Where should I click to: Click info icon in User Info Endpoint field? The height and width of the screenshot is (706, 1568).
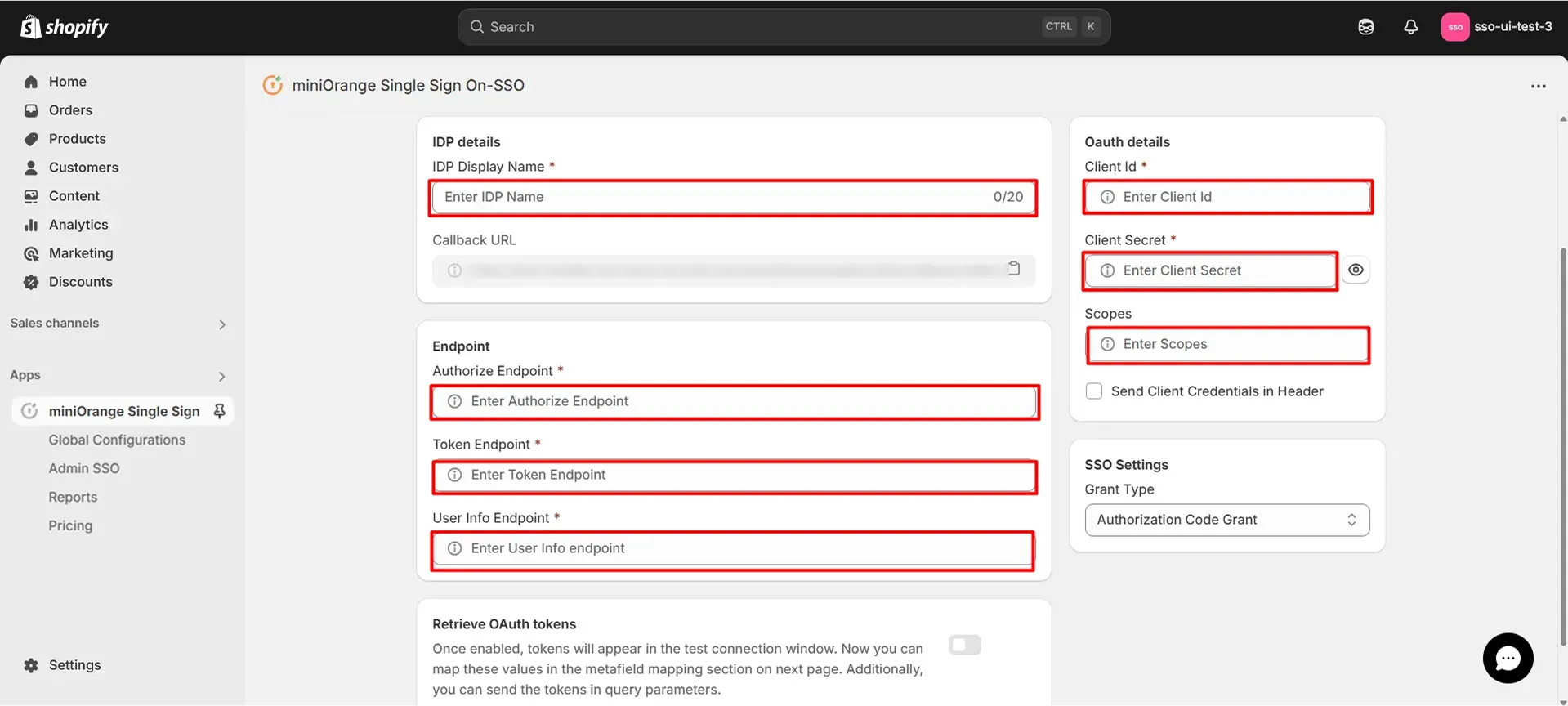[454, 548]
